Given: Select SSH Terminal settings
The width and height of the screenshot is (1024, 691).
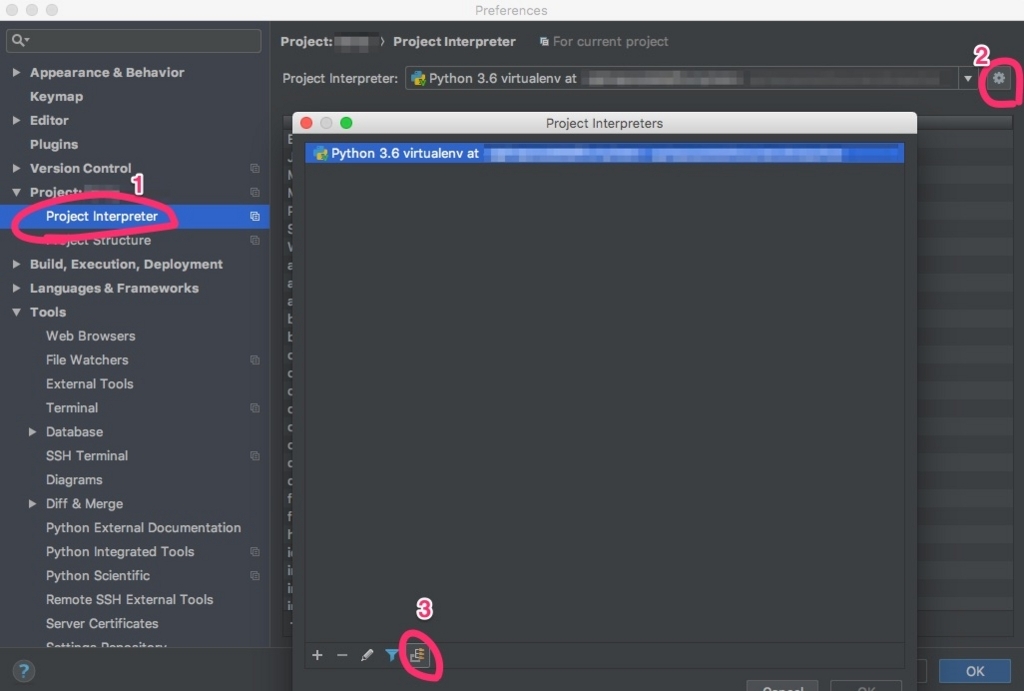Looking at the screenshot, I should tap(87, 456).
